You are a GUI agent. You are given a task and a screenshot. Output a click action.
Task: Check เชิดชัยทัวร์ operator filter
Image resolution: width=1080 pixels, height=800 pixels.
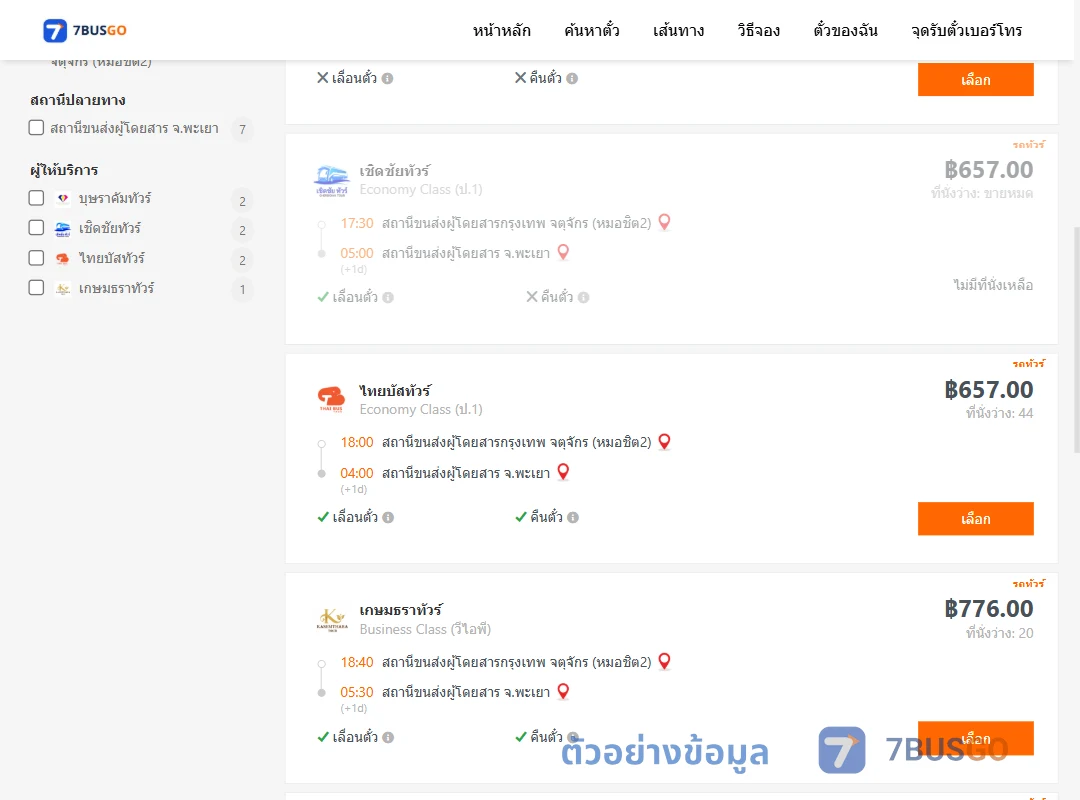click(x=37, y=227)
